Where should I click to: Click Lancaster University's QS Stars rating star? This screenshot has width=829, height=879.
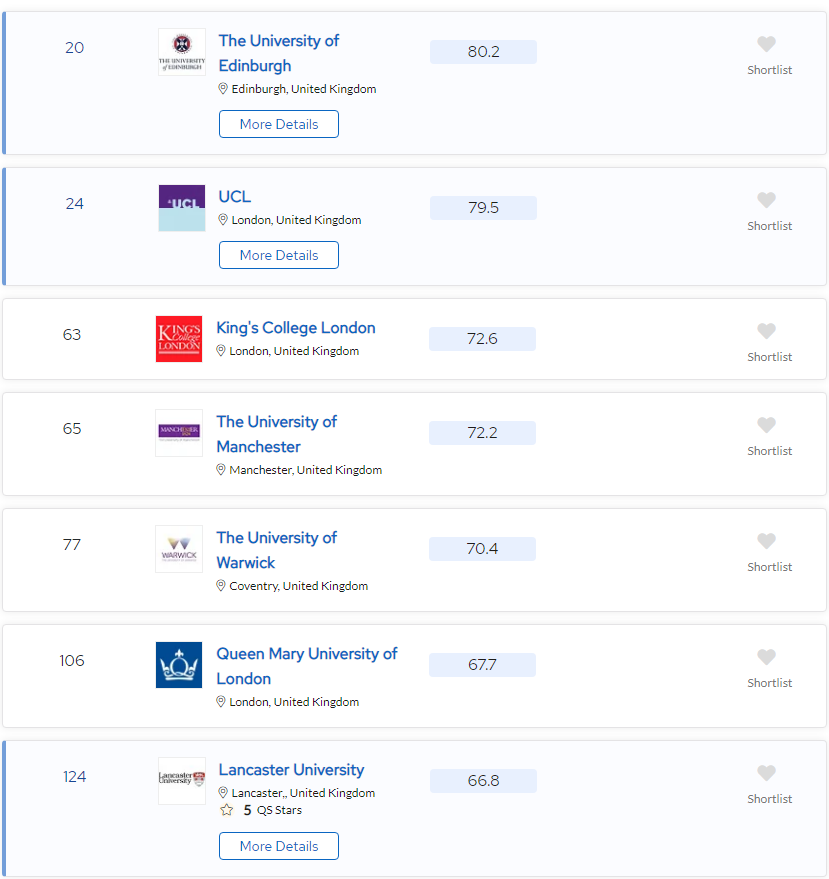pos(227,810)
